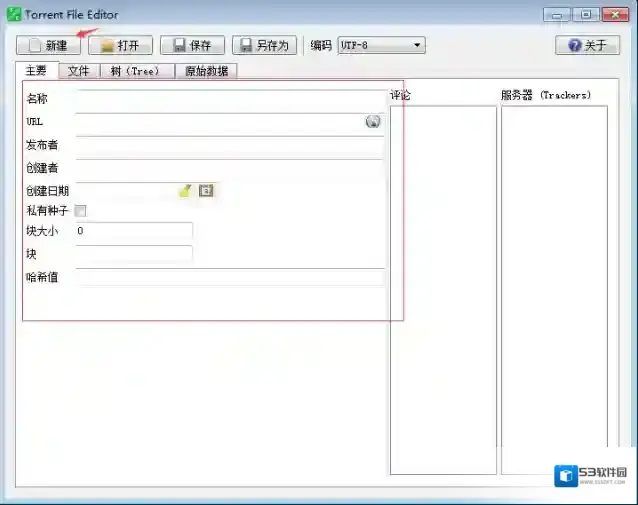The image size is (638, 505).
Task: Toggle the 私有种子 private torrent checkbox
Action: [x=81, y=211]
